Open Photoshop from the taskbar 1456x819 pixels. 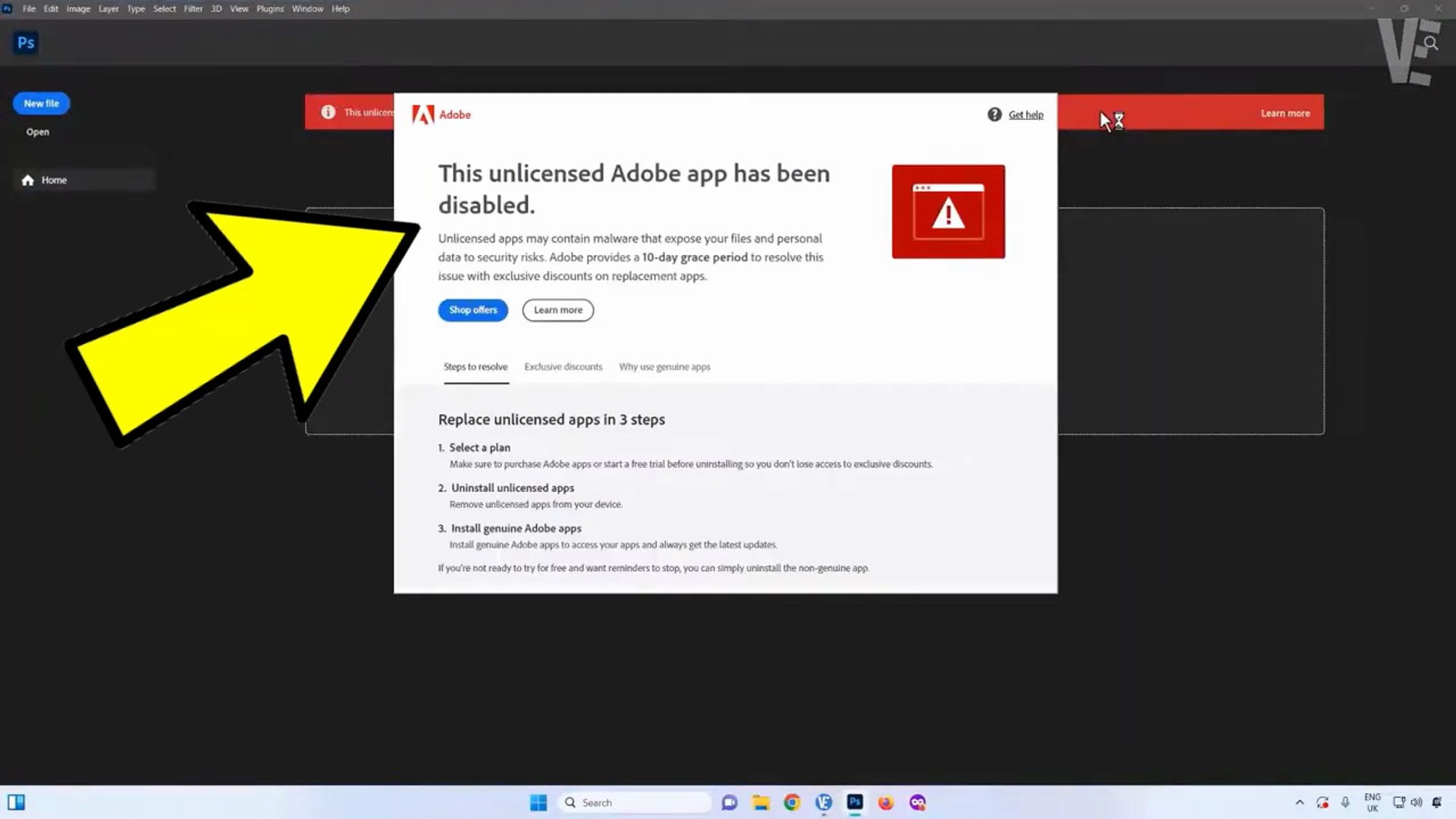click(x=855, y=802)
